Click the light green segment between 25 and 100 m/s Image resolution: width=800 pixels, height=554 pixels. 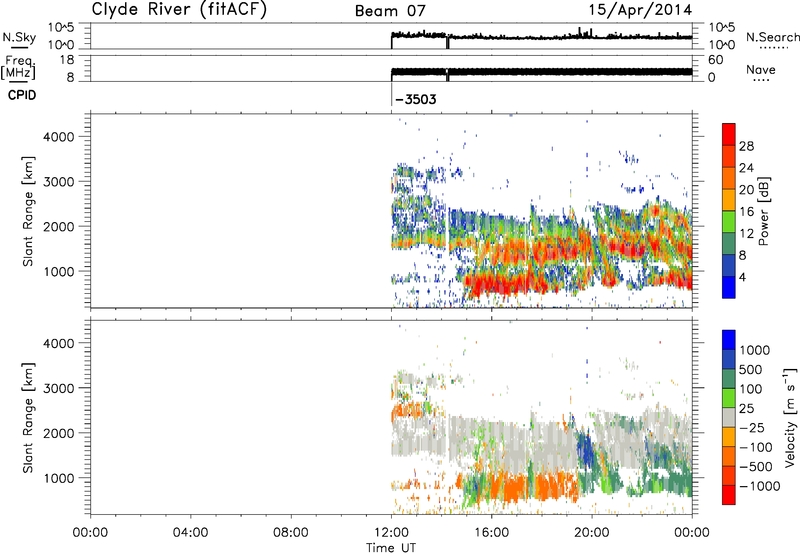point(729,398)
